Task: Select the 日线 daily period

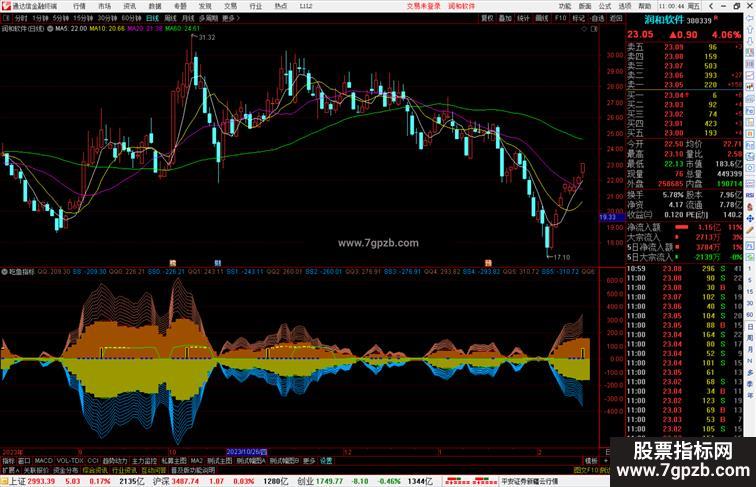Action: pos(152,18)
